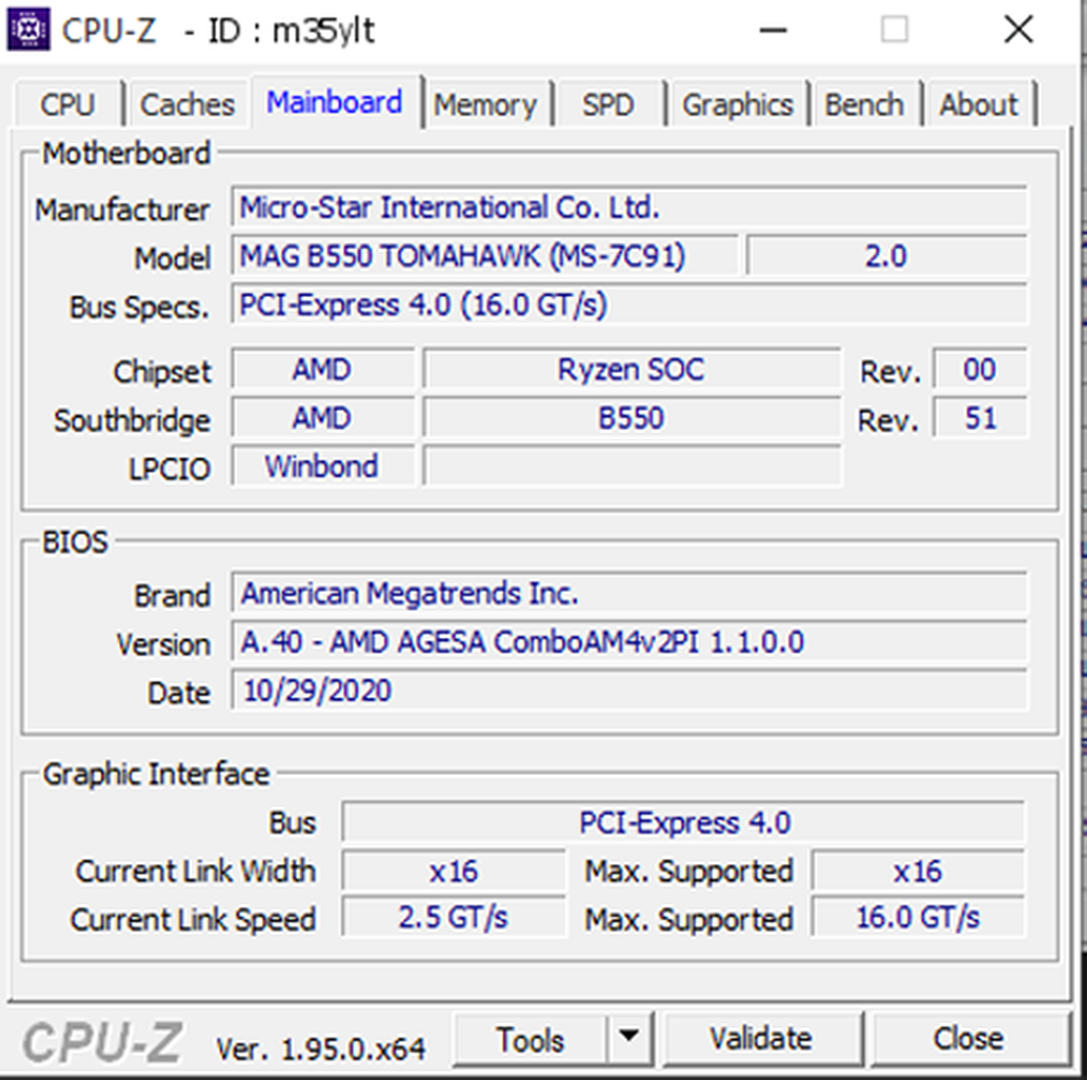Viewport: 1087px width, 1080px height.
Task: Expand the Tools dropdown arrow
Action: pos(629,1038)
